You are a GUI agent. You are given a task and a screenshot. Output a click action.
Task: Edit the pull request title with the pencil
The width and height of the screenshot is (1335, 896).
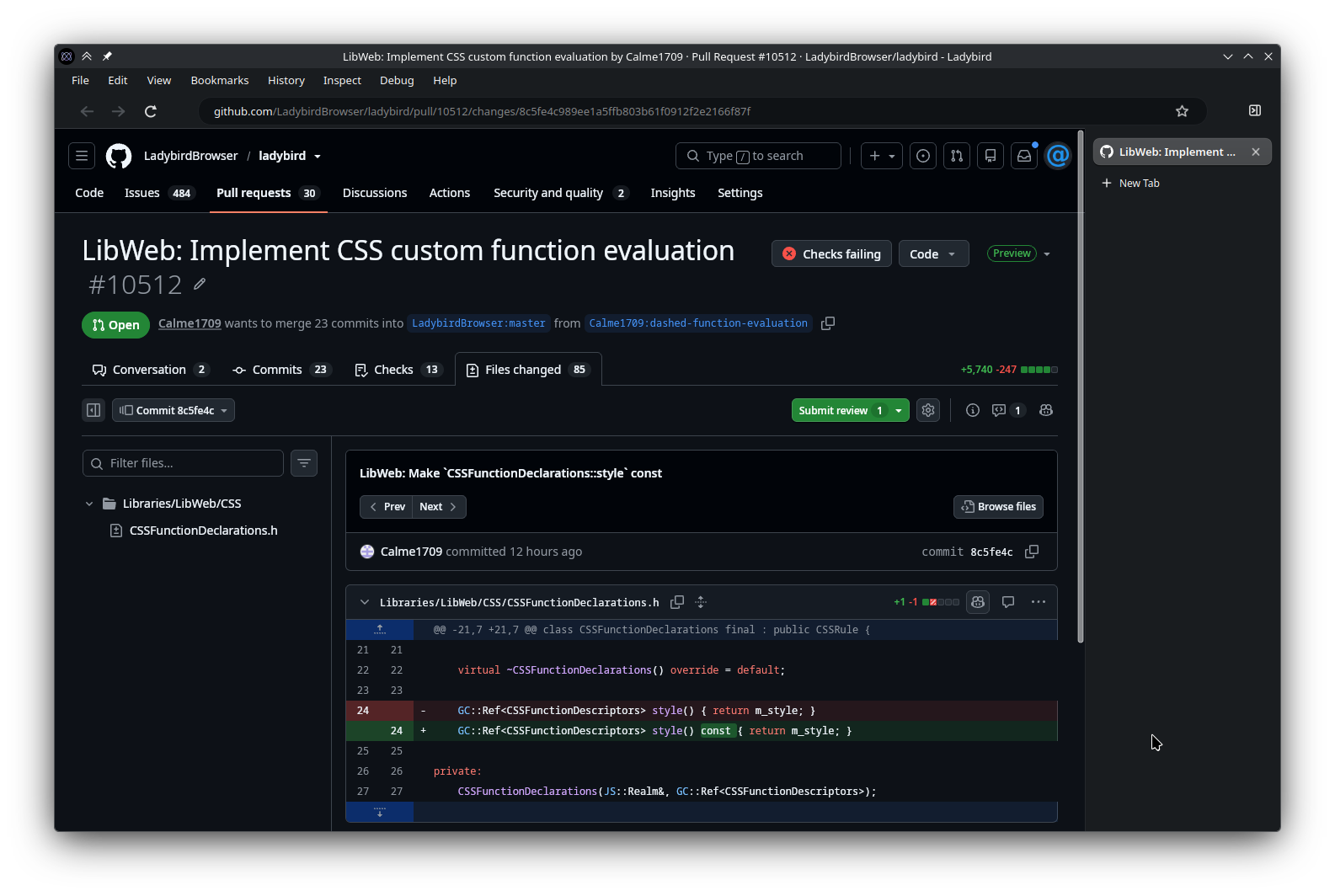(200, 284)
